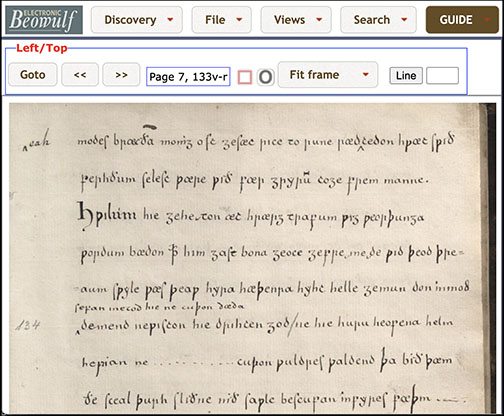Toggle the round O icon
Image resolution: width=504 pixels, height=416 pixels.
coord(266,77)
